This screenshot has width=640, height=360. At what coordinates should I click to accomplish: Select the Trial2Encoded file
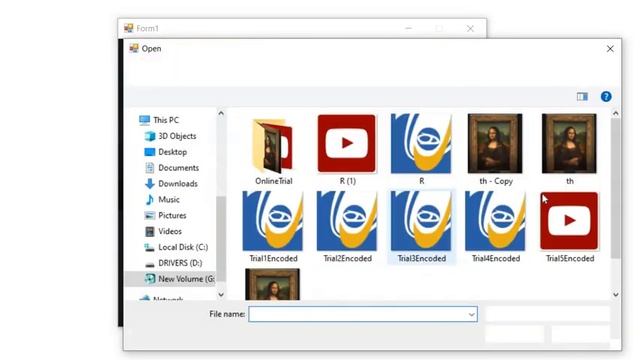[347, 221]
